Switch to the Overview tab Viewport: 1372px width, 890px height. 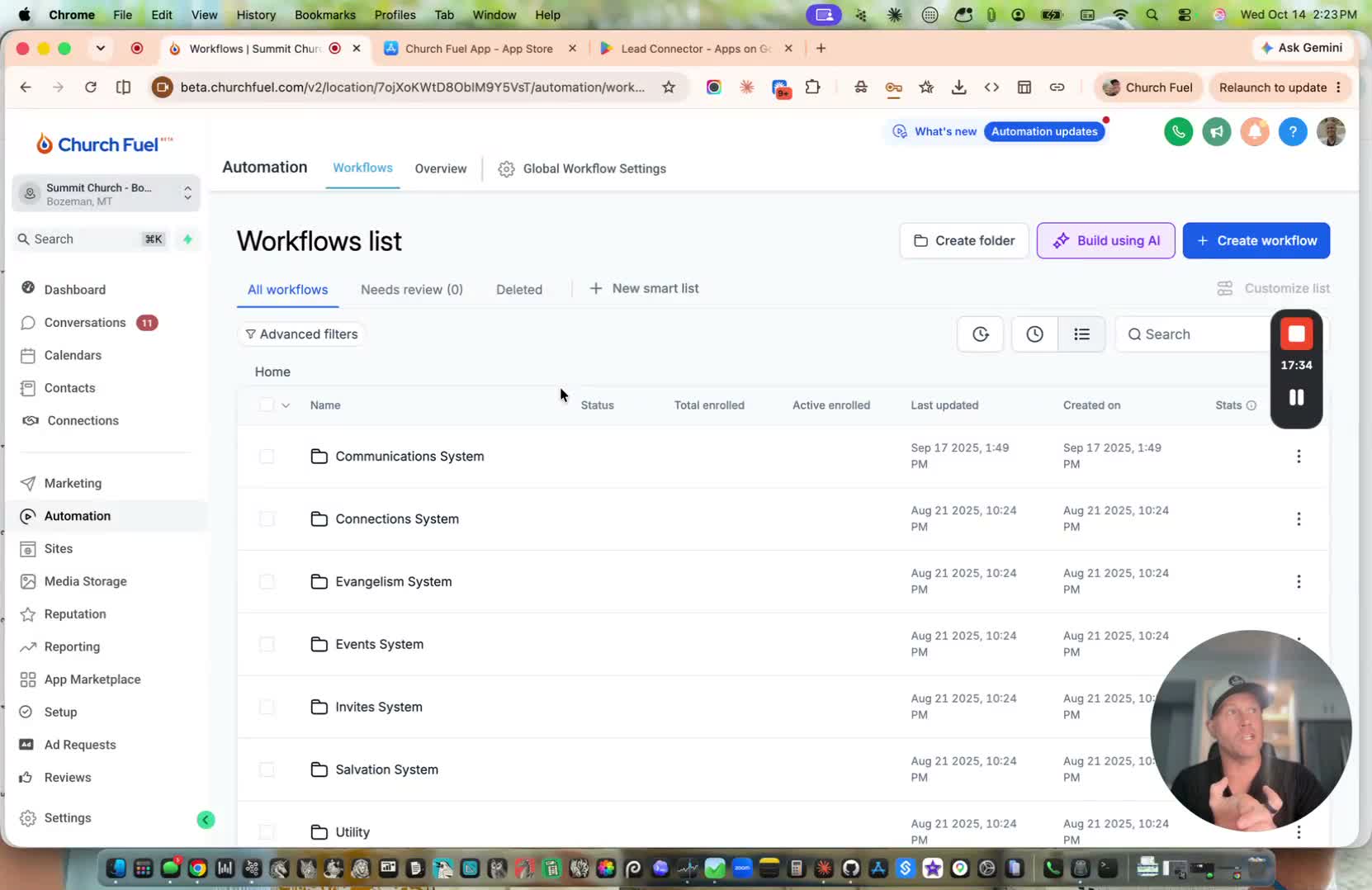pos(441,168)
